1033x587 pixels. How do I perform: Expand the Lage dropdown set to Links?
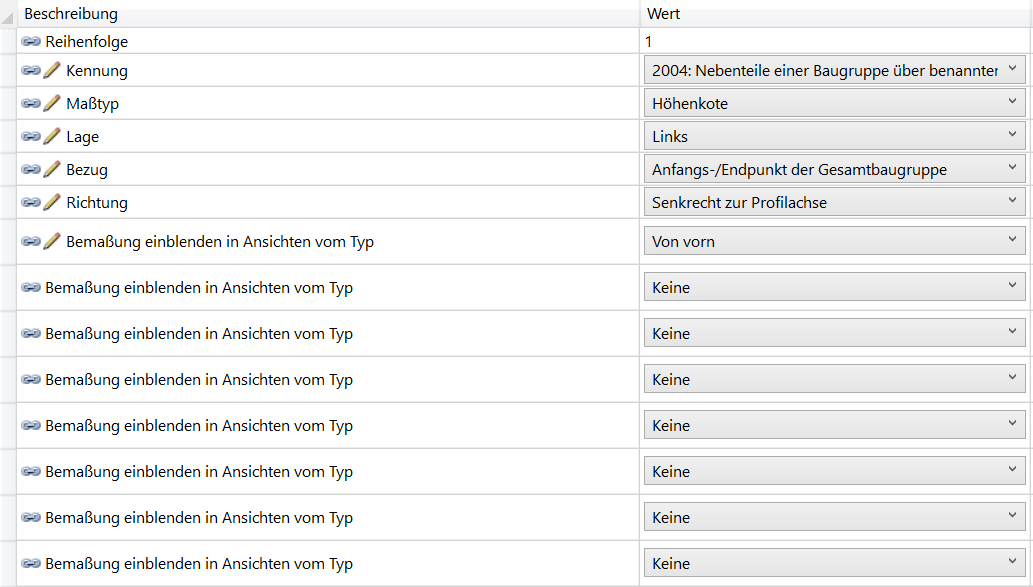tap(834, 136)
